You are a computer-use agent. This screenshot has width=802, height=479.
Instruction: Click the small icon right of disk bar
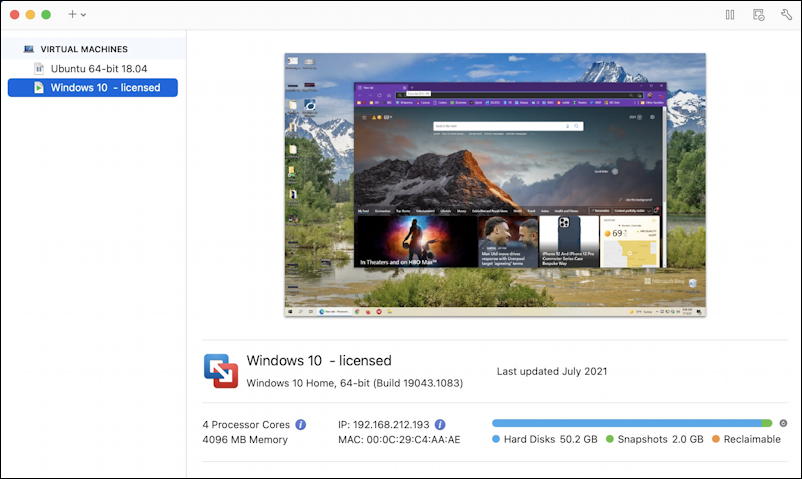pyautogui.click(x=783, y=423)
